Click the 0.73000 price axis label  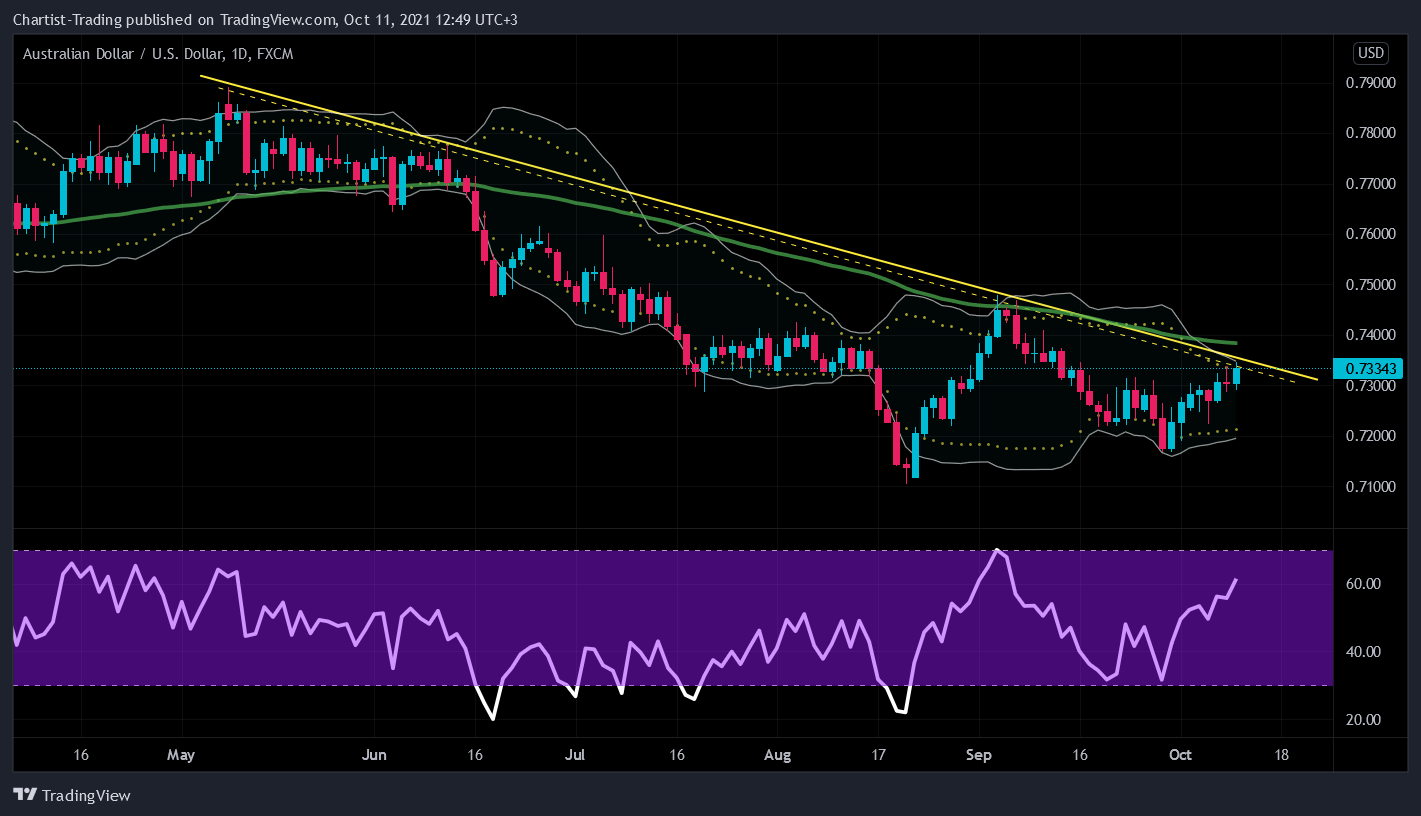[x=1372, y=386]
